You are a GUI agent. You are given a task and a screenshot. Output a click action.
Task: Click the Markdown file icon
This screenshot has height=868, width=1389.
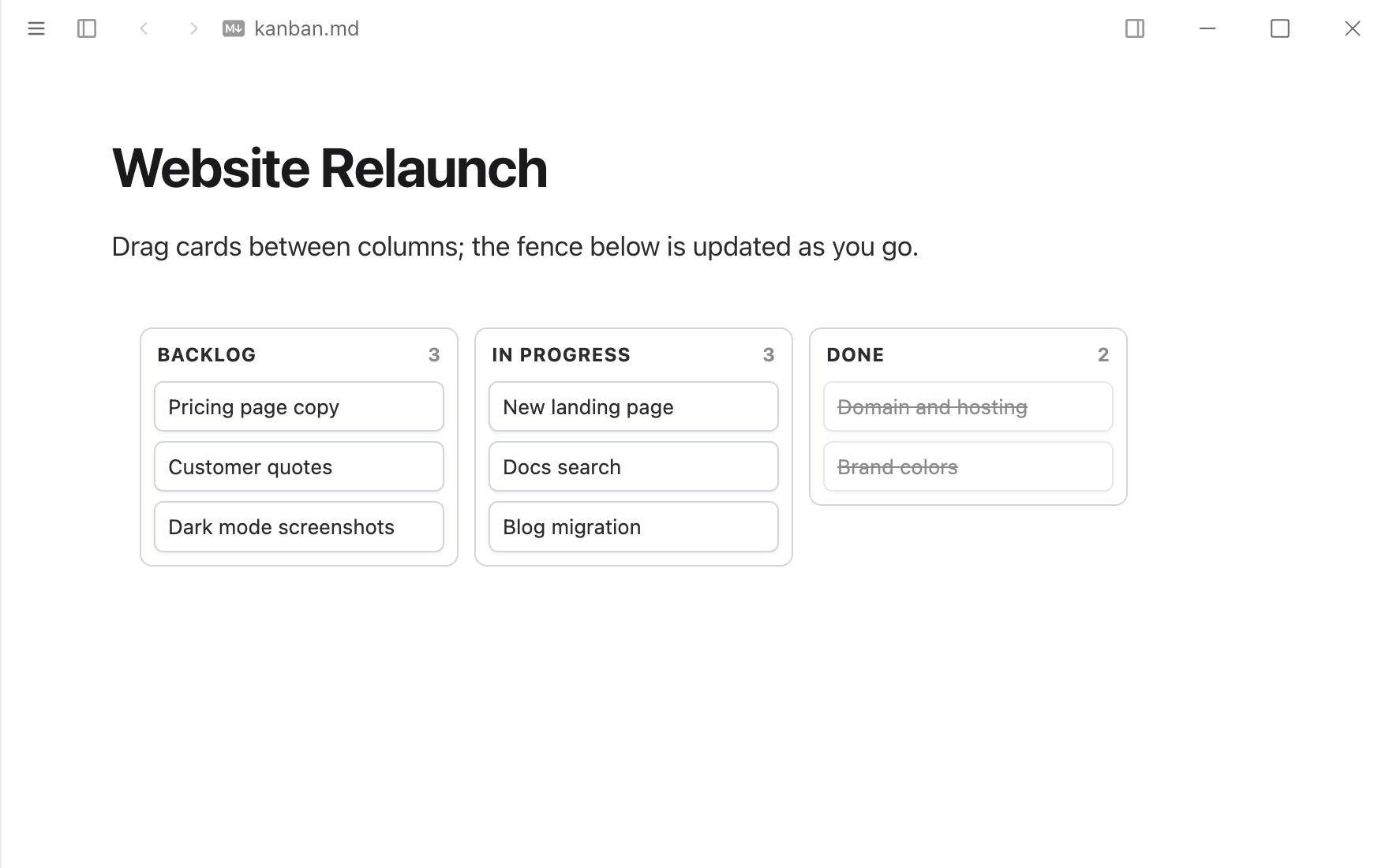click(234, 28)
